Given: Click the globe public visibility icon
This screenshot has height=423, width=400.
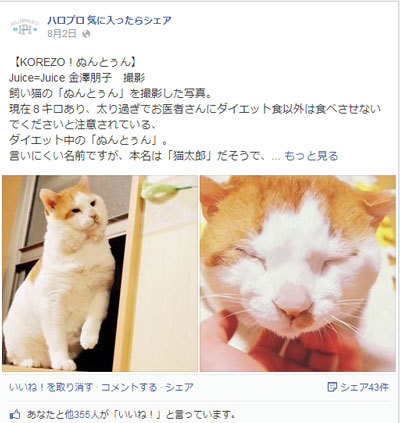Looking at the screenshot, I should (x=86, y=34).
